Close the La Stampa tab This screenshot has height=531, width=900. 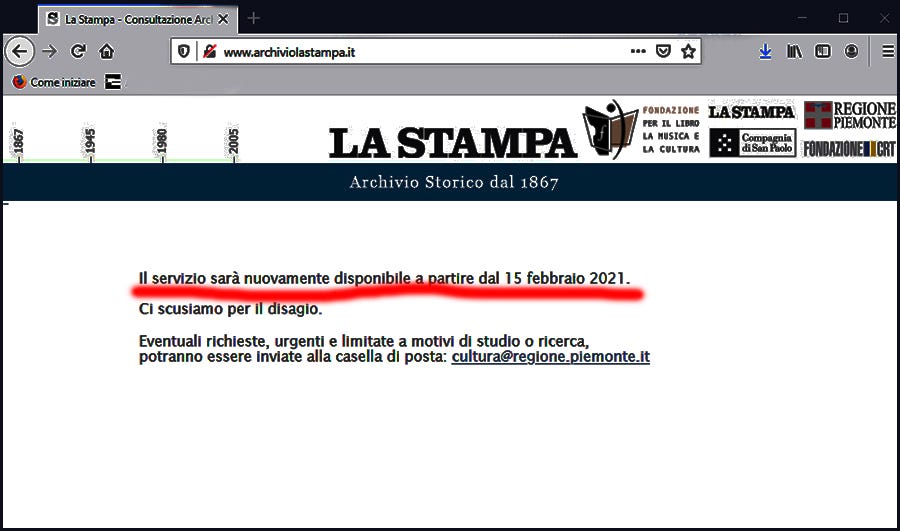(223, 20)
